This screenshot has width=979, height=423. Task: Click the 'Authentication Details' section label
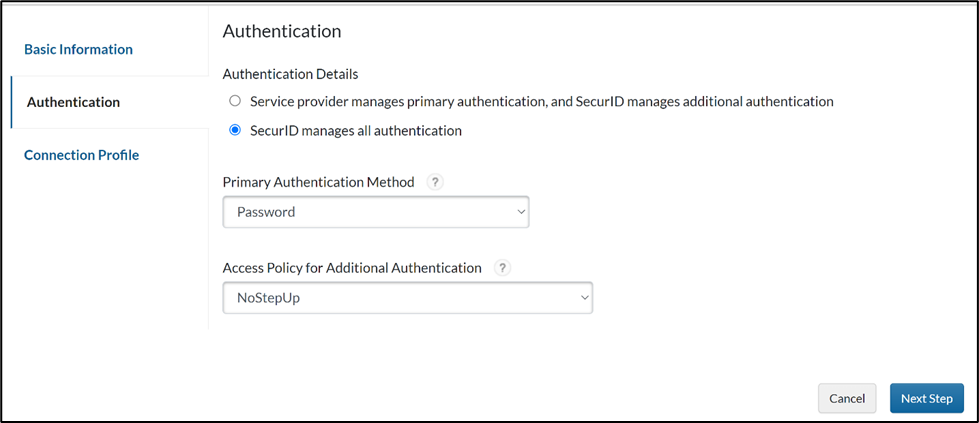coord(290,73)
